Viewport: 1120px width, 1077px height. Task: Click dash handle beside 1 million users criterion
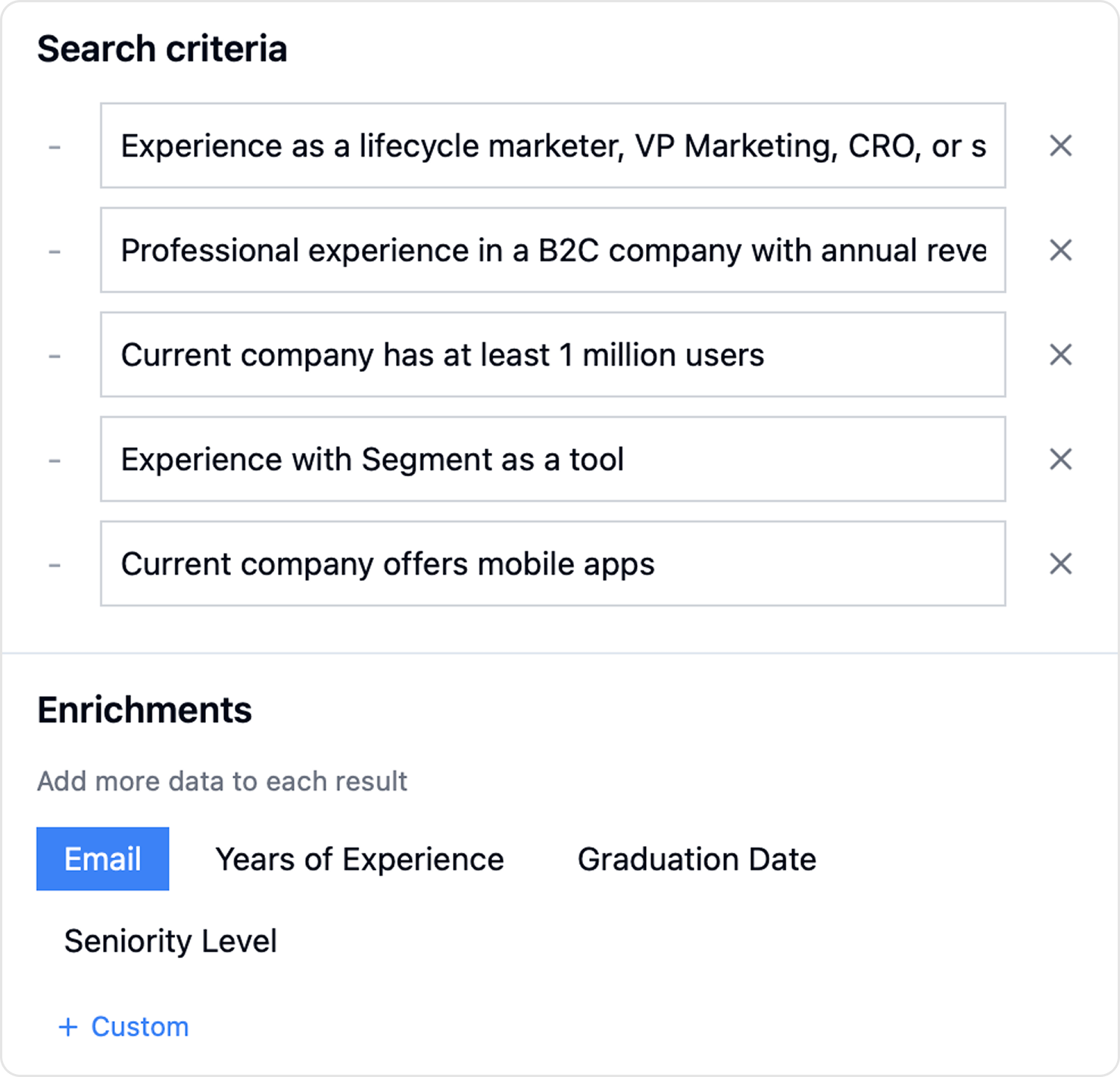pyautogui.click(x=55, y=355)
